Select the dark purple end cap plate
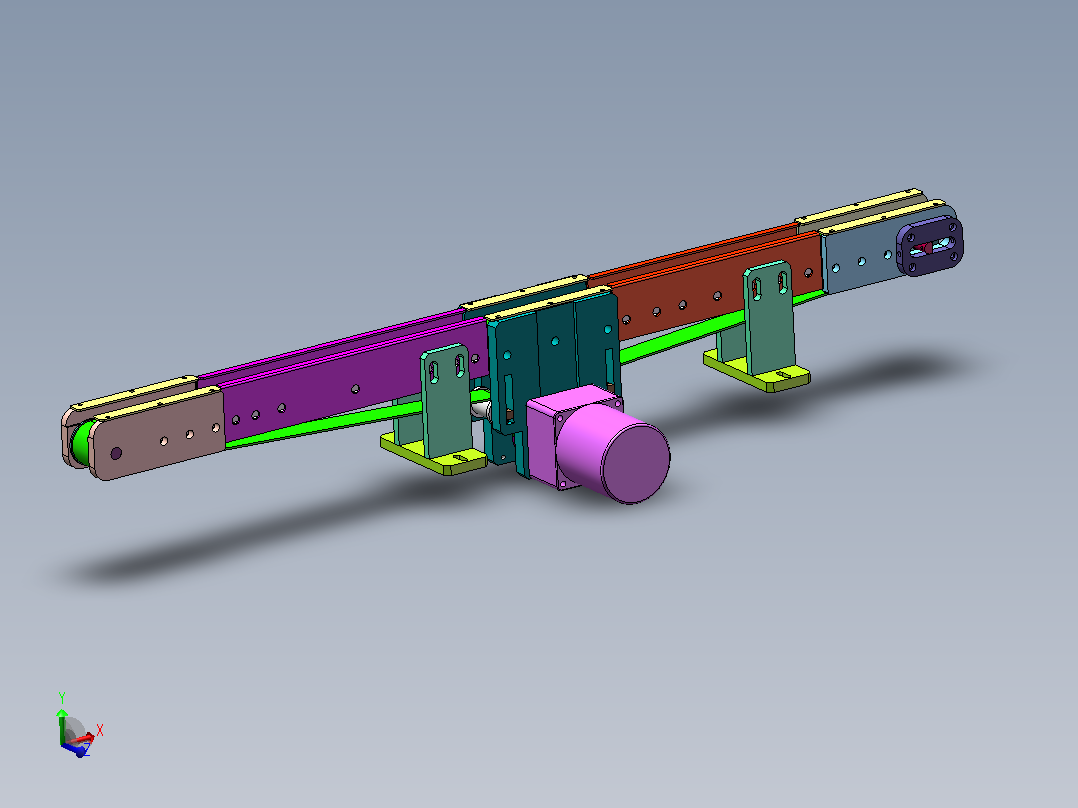 pyautogui.click(x=930, y=245)
